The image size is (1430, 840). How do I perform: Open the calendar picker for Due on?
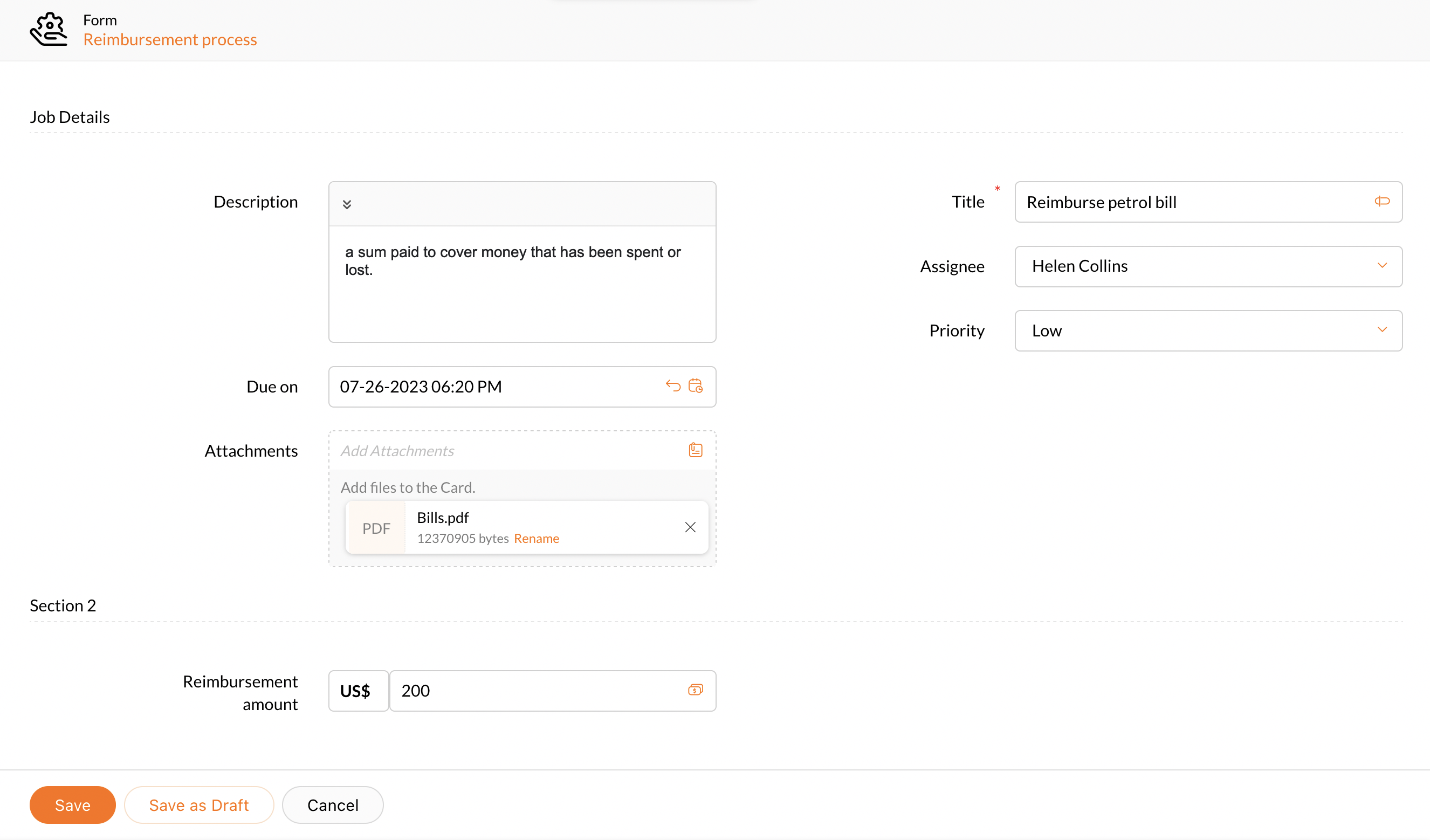tap(695, 386)
